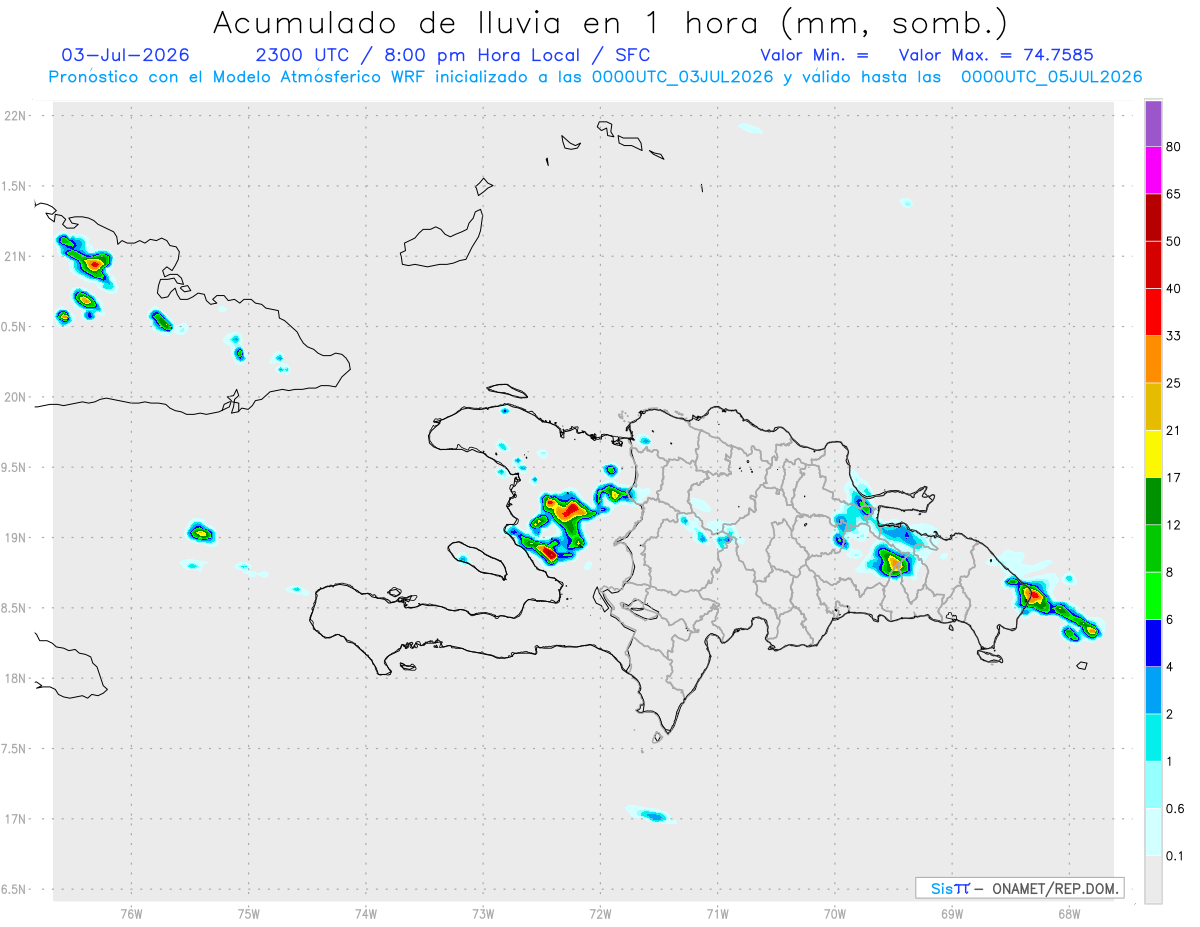Click the dark green legend segment between 12 and 17
Image resolution: width=1200 pixels, height=927 pixels.
coord(1153,501)
